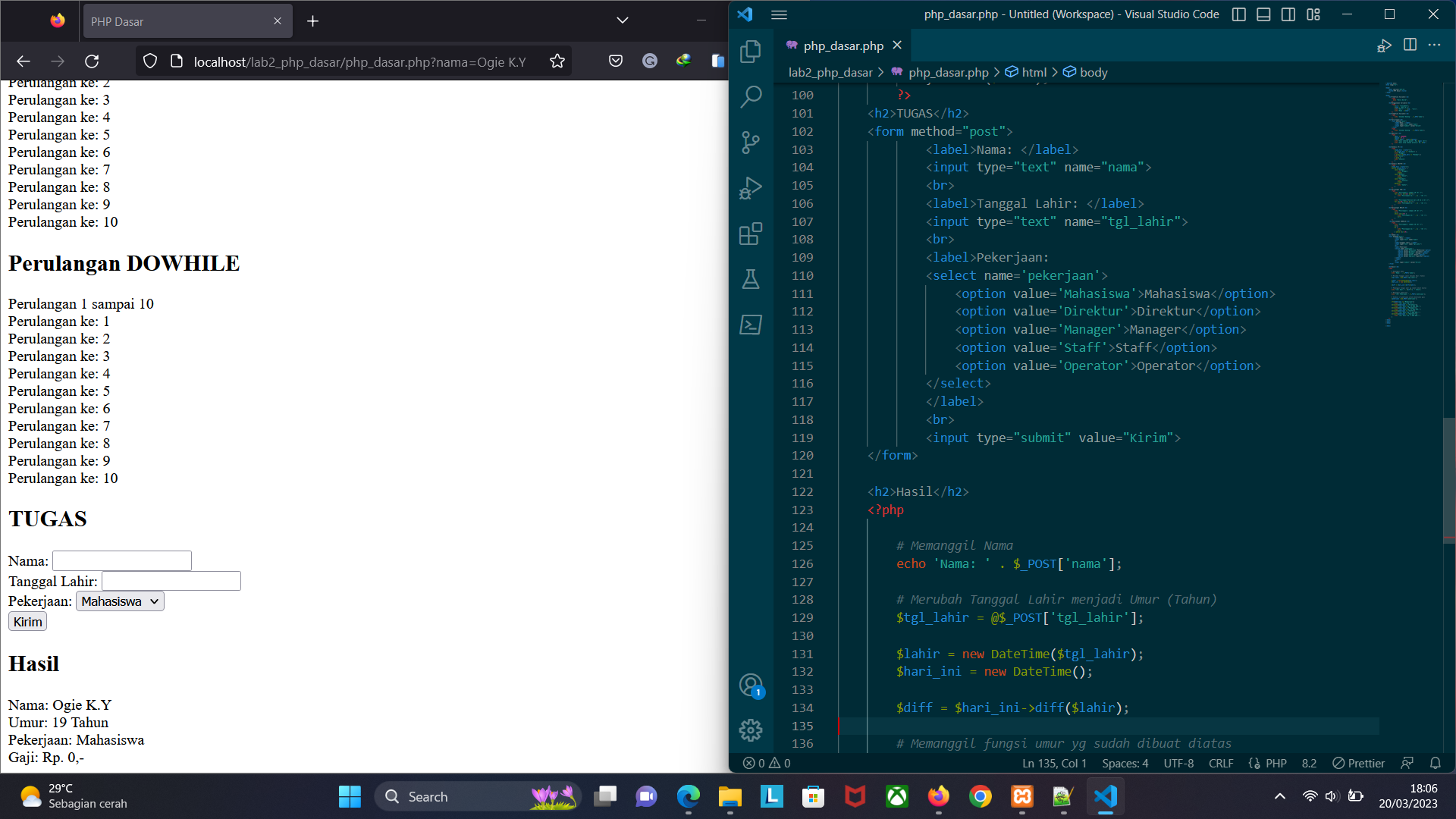Switch to the php_dasar.php editor tab

(842, 45)
